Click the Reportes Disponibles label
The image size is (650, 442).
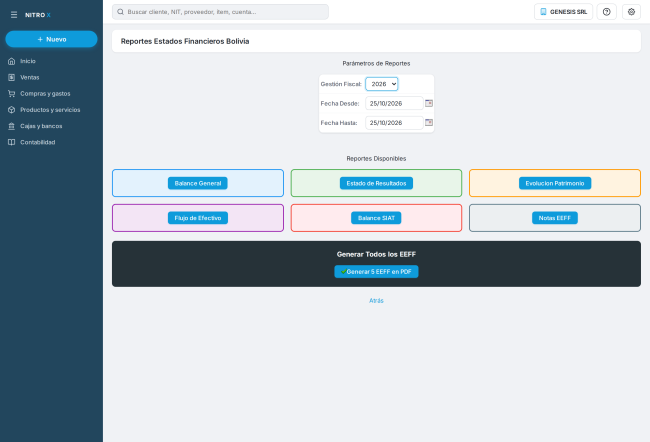pos(376,159)
